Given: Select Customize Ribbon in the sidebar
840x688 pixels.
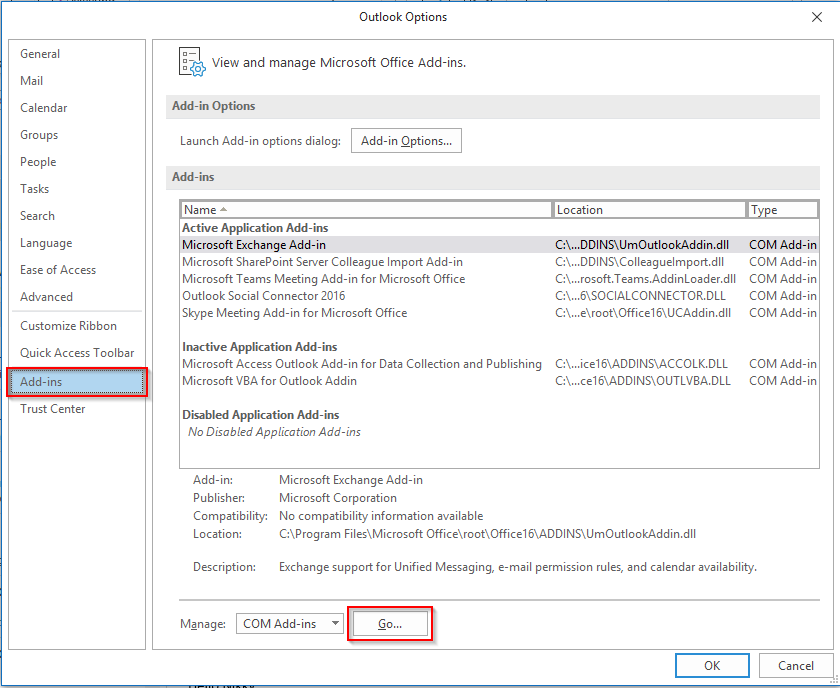Looking at the screenshot, I should [62, 325].
